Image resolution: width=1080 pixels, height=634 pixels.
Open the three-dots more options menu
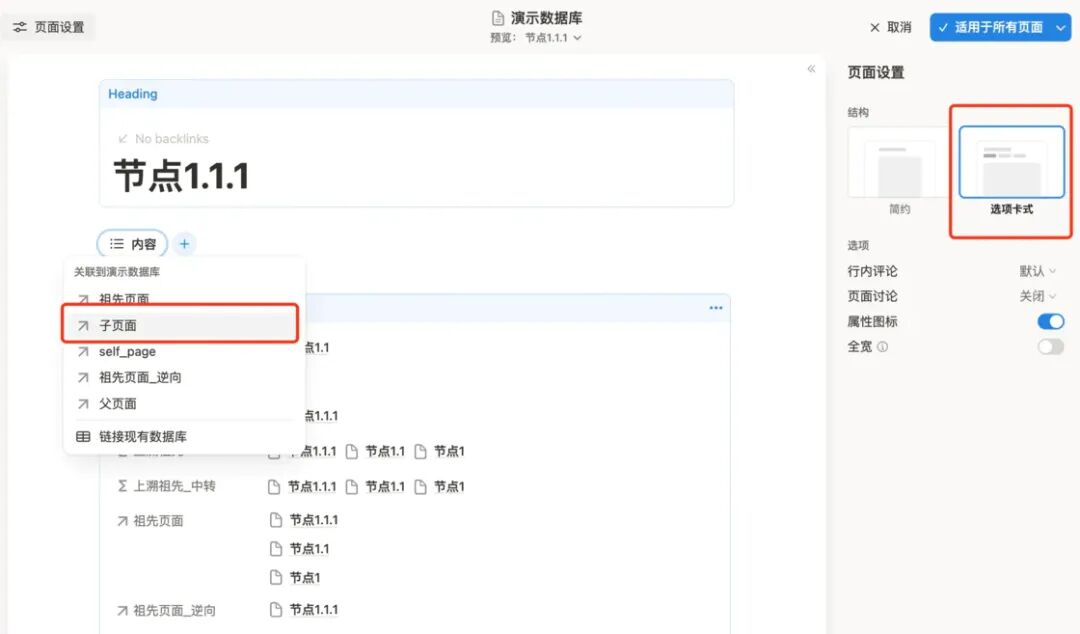[716, 308]
